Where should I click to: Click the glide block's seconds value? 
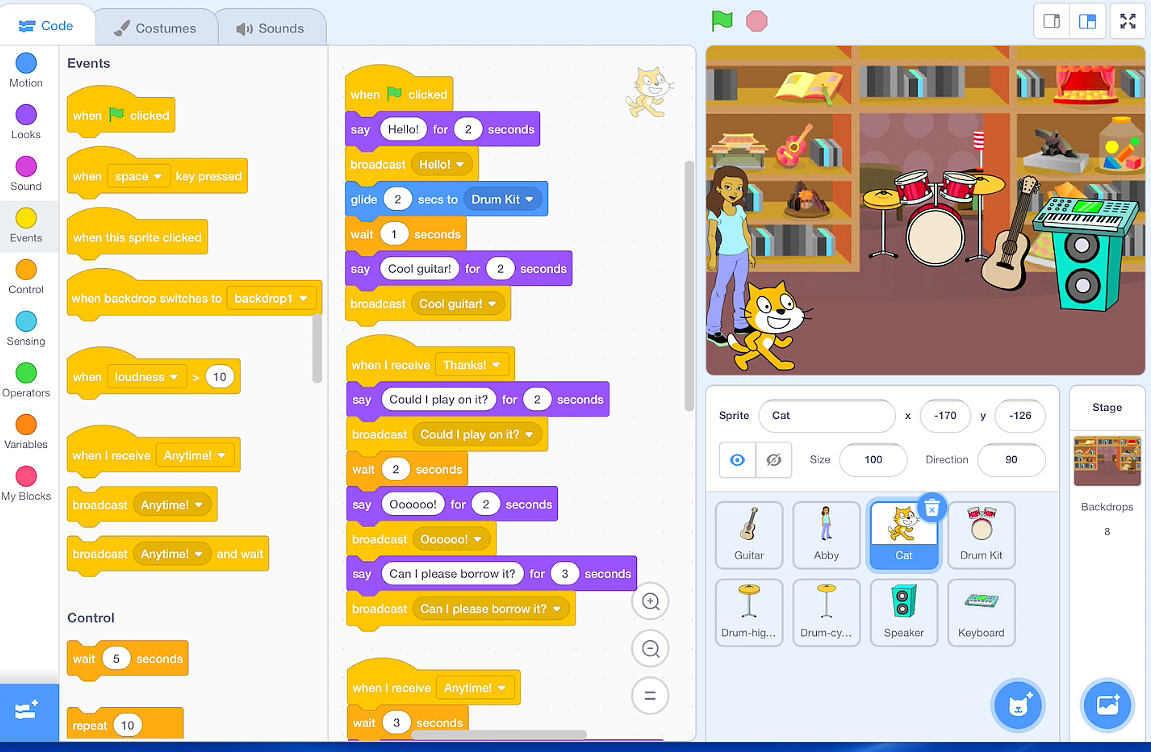click(398, 199)
